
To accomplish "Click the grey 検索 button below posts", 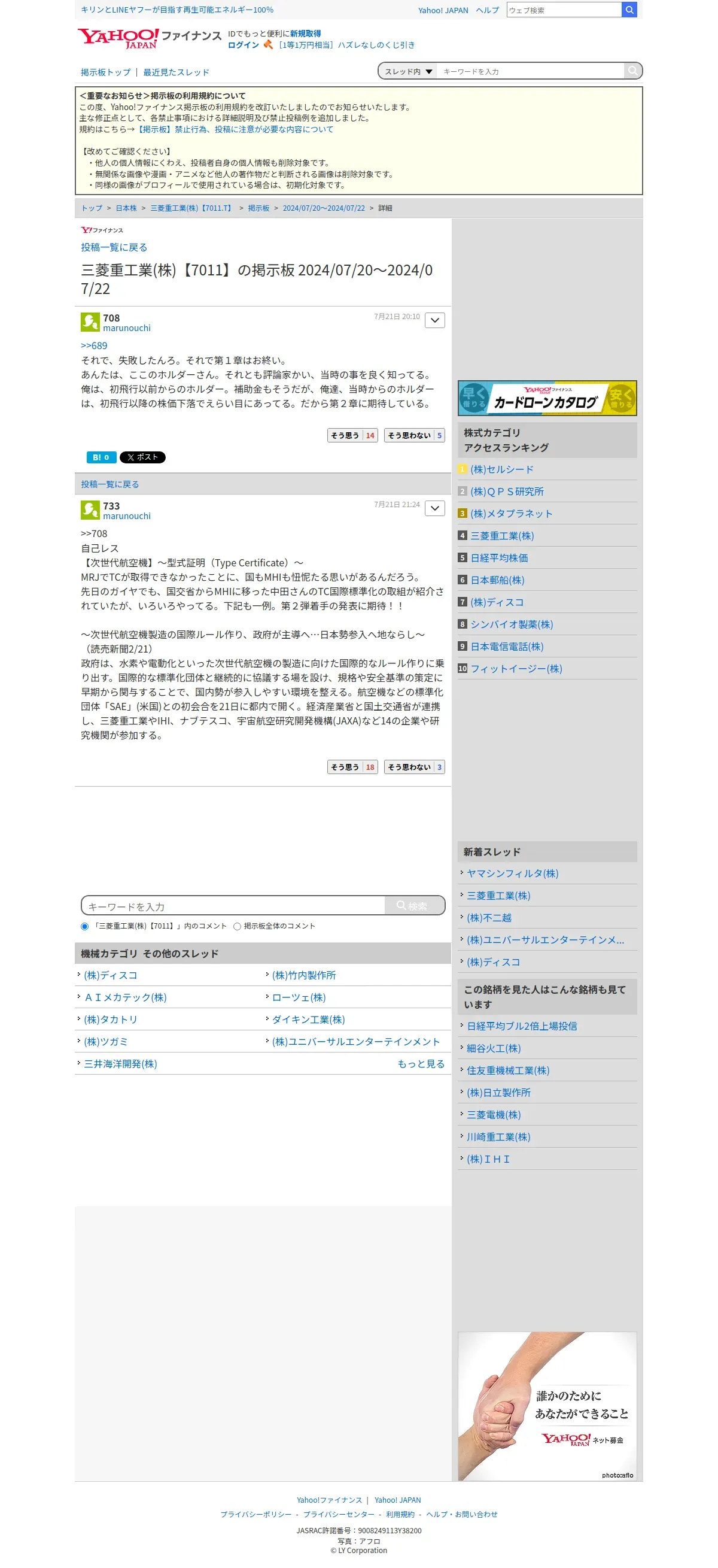I will (x=415, y=906).
